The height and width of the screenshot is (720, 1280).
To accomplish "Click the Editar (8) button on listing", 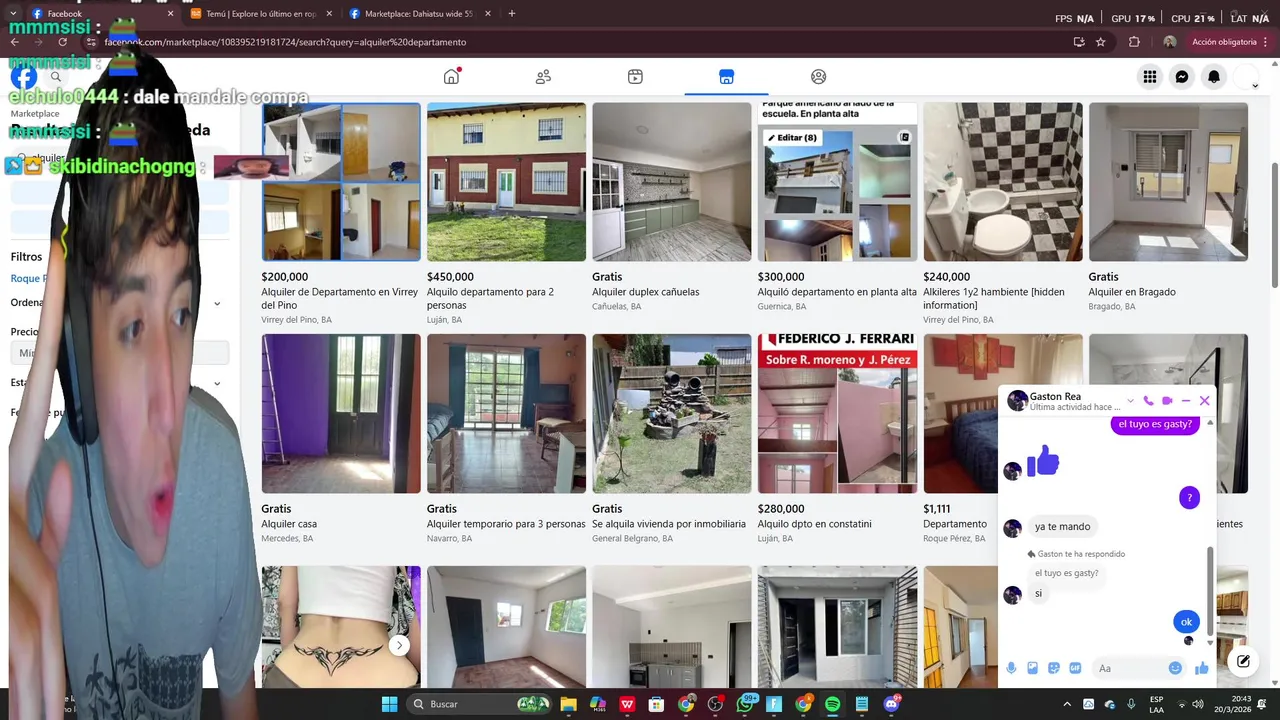I will [x=792, y=137].
